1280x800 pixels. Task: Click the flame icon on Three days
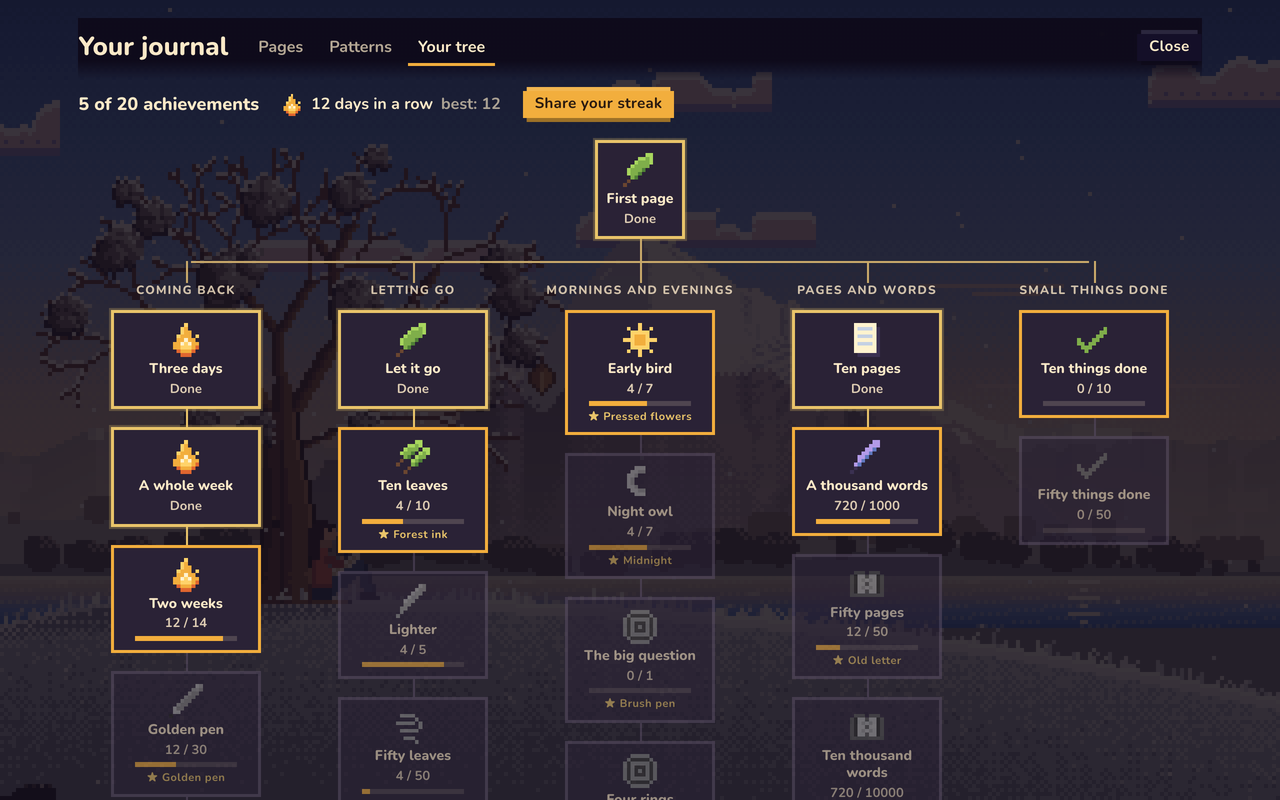(x=186, y=339)
